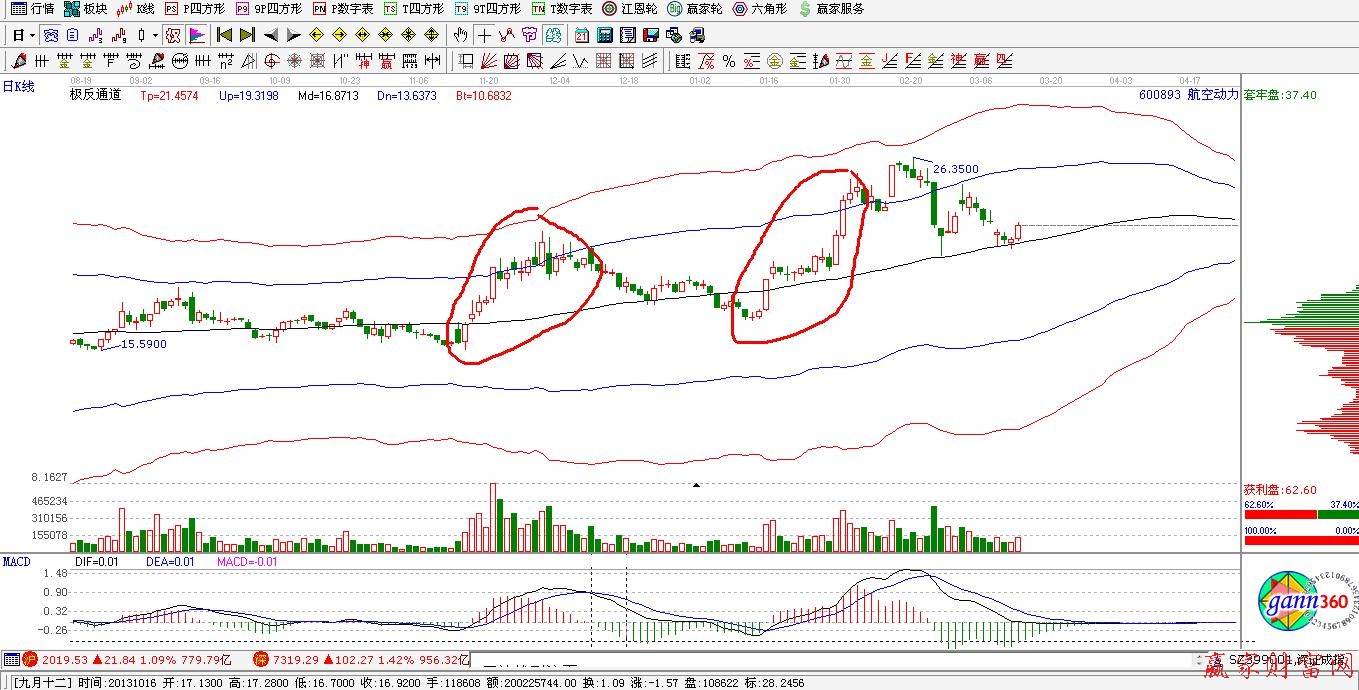Click the MACD indicator label
1359x690 pixels.
pos(17,562)
